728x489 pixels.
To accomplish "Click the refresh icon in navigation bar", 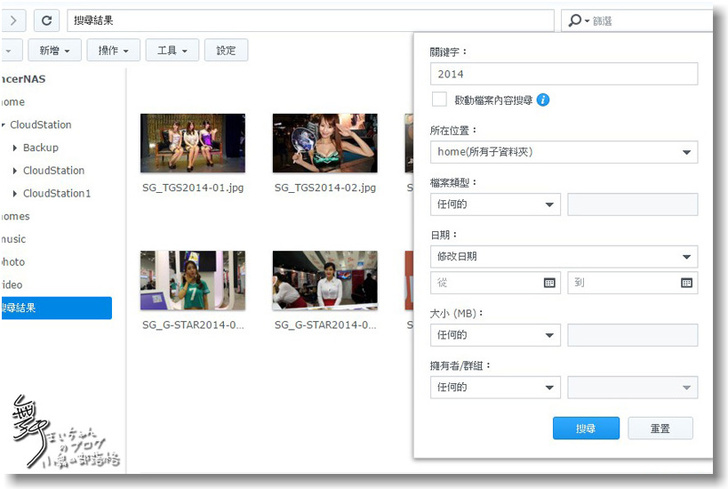I will 46,20.
